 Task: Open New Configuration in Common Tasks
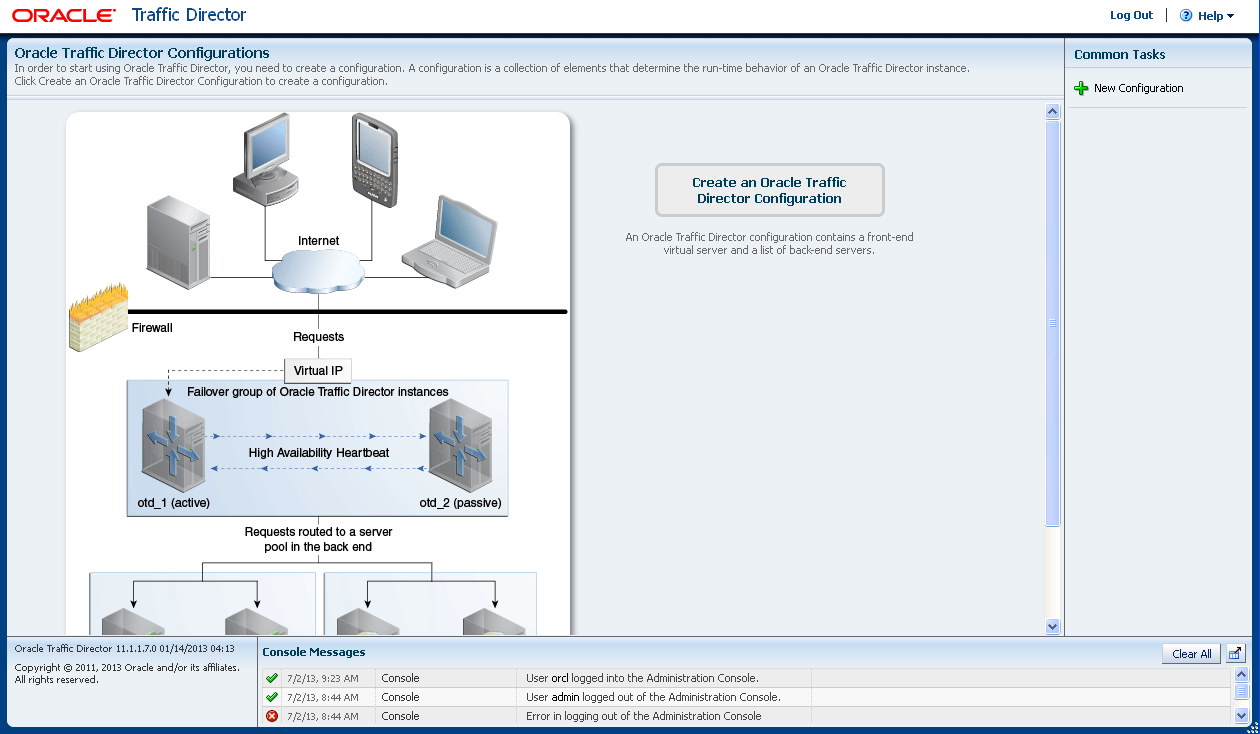point(1138,88)
